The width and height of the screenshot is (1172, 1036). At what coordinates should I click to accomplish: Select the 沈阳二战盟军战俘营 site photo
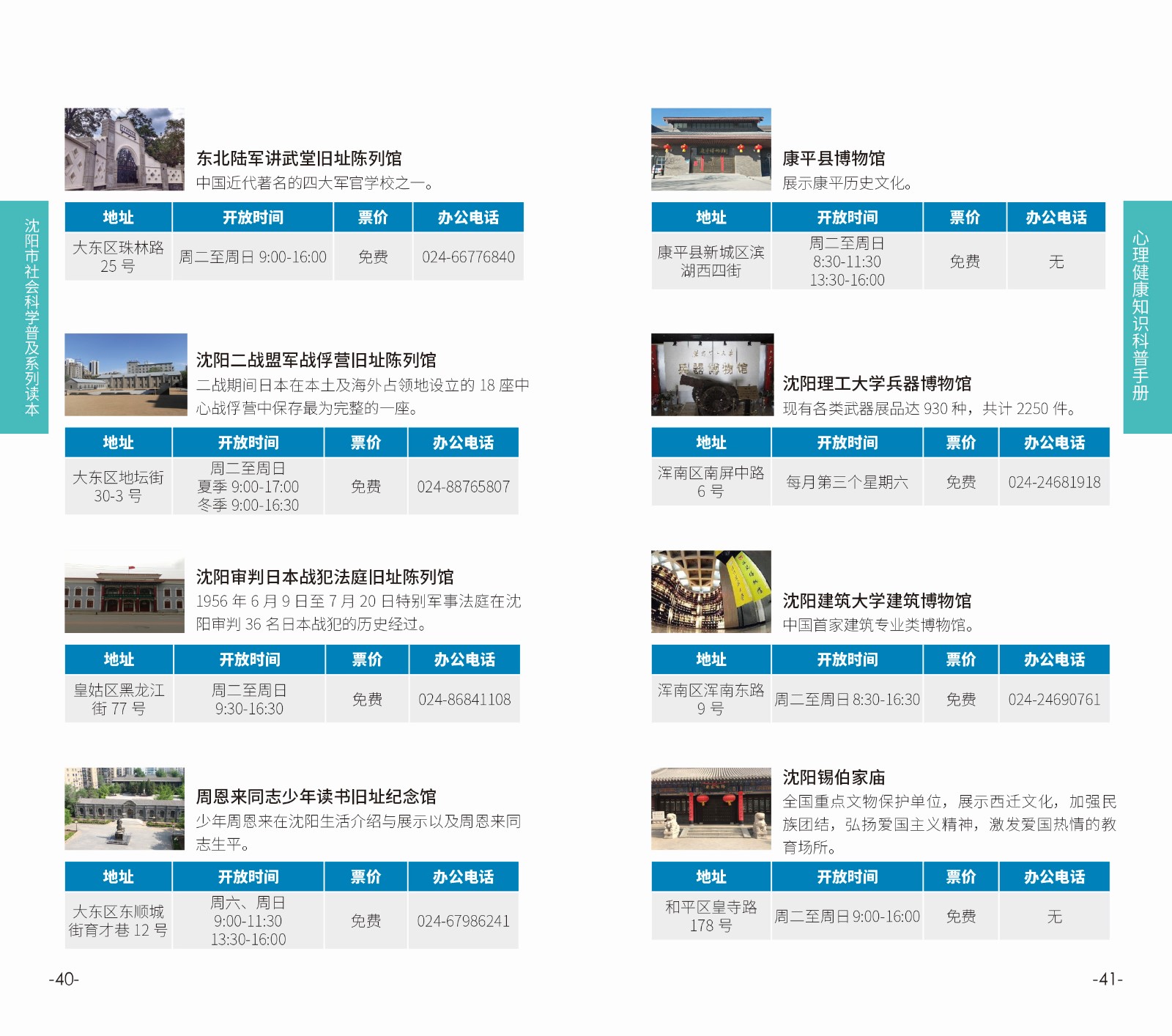pyautogui.click(x=126, y=374)
